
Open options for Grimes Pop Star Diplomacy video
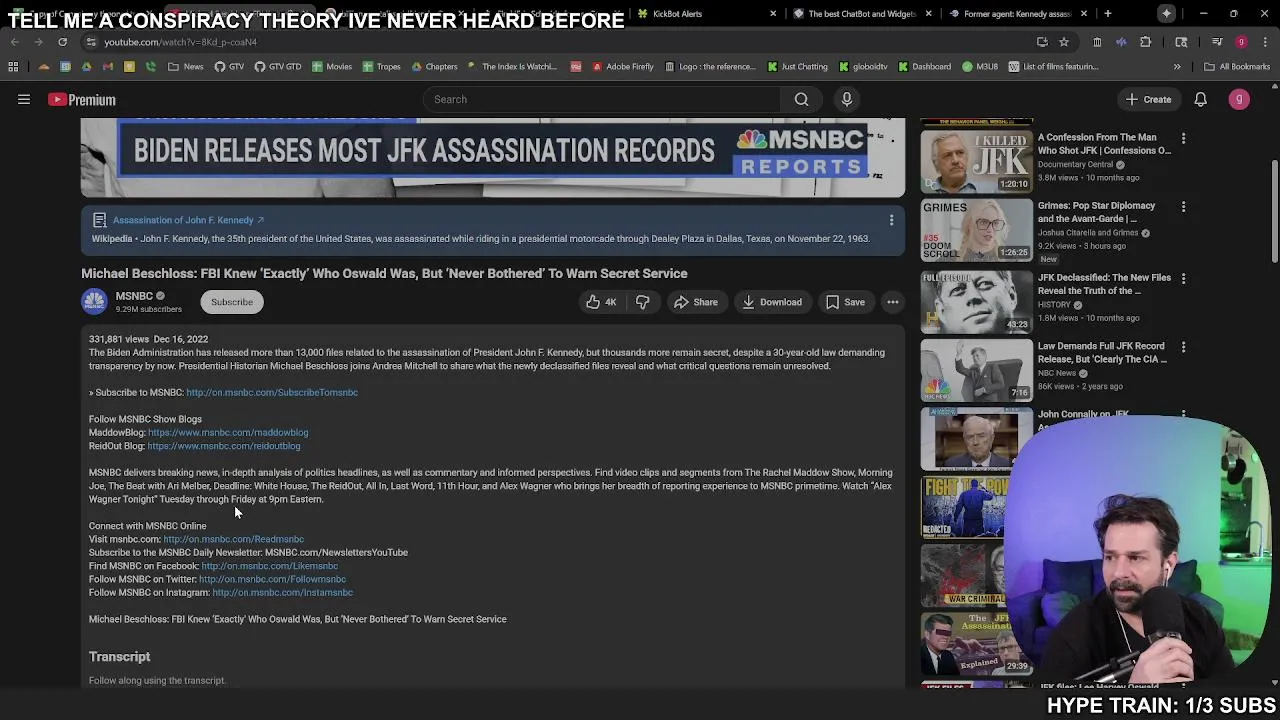(1183, 206)
